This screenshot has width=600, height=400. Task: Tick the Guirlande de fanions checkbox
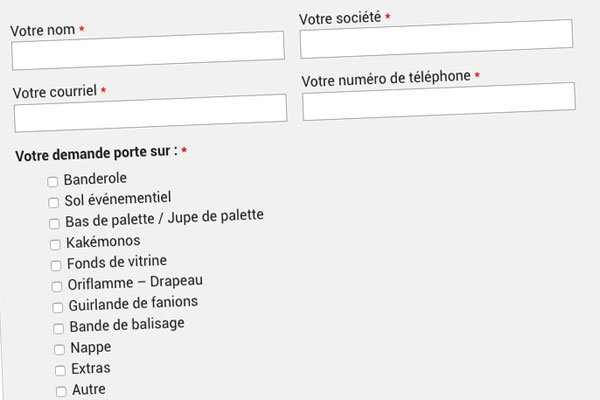[58, 307]
